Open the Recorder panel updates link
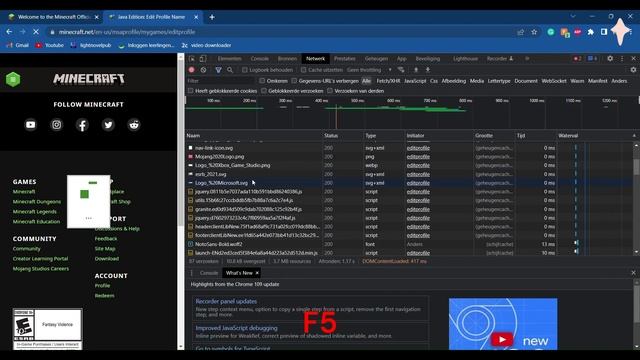Screen dimensions: 640x360 coord(226,301)
